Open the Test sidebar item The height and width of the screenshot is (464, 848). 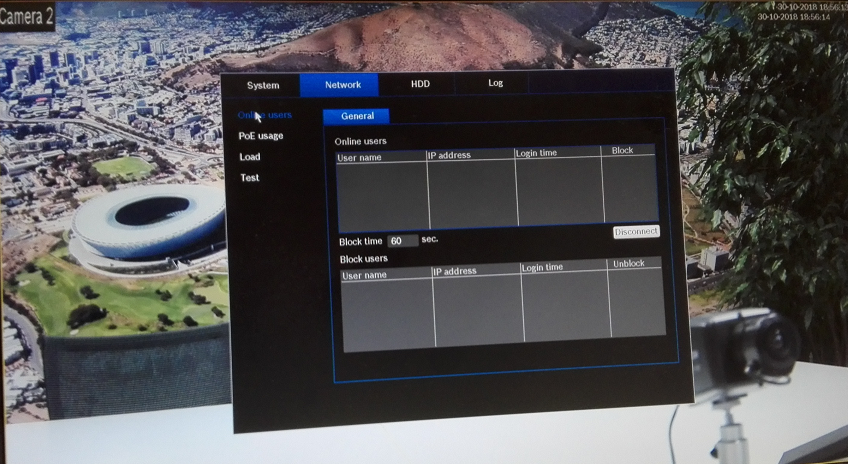point(249,178)
